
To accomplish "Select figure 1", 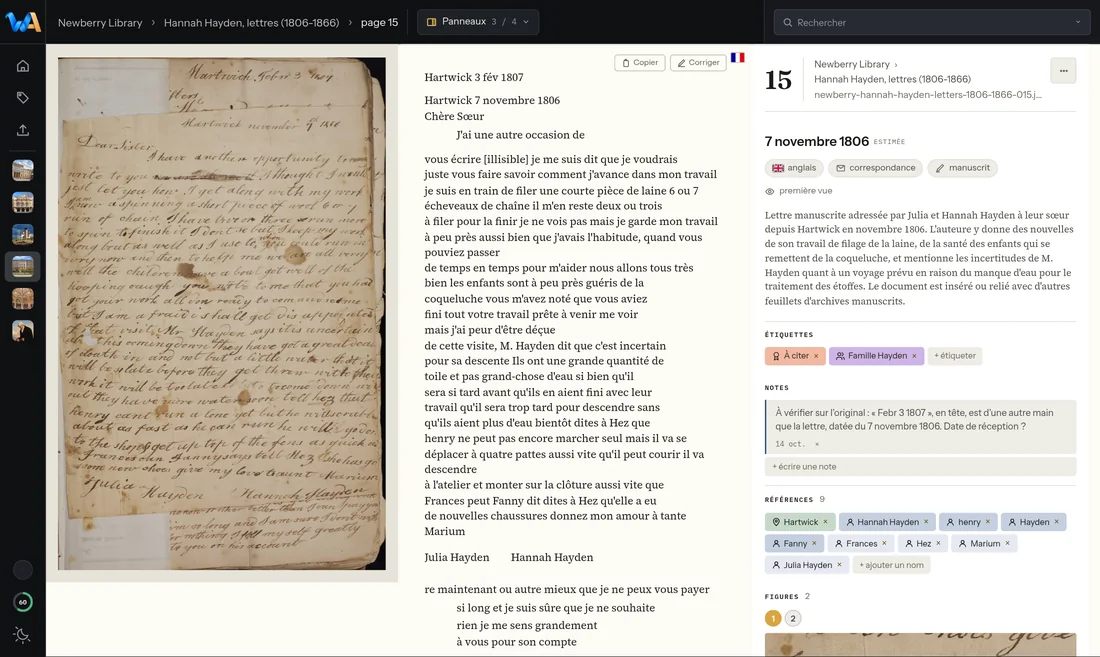I will click(x=773, y=618).
